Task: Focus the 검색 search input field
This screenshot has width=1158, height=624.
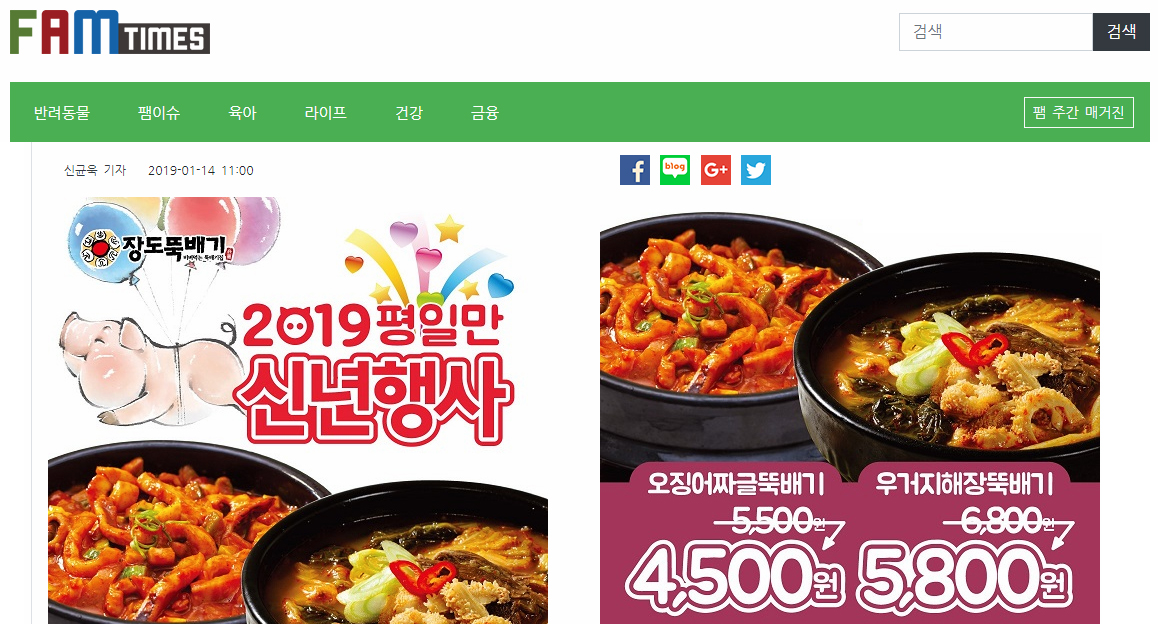Action: tap(996, 32)
